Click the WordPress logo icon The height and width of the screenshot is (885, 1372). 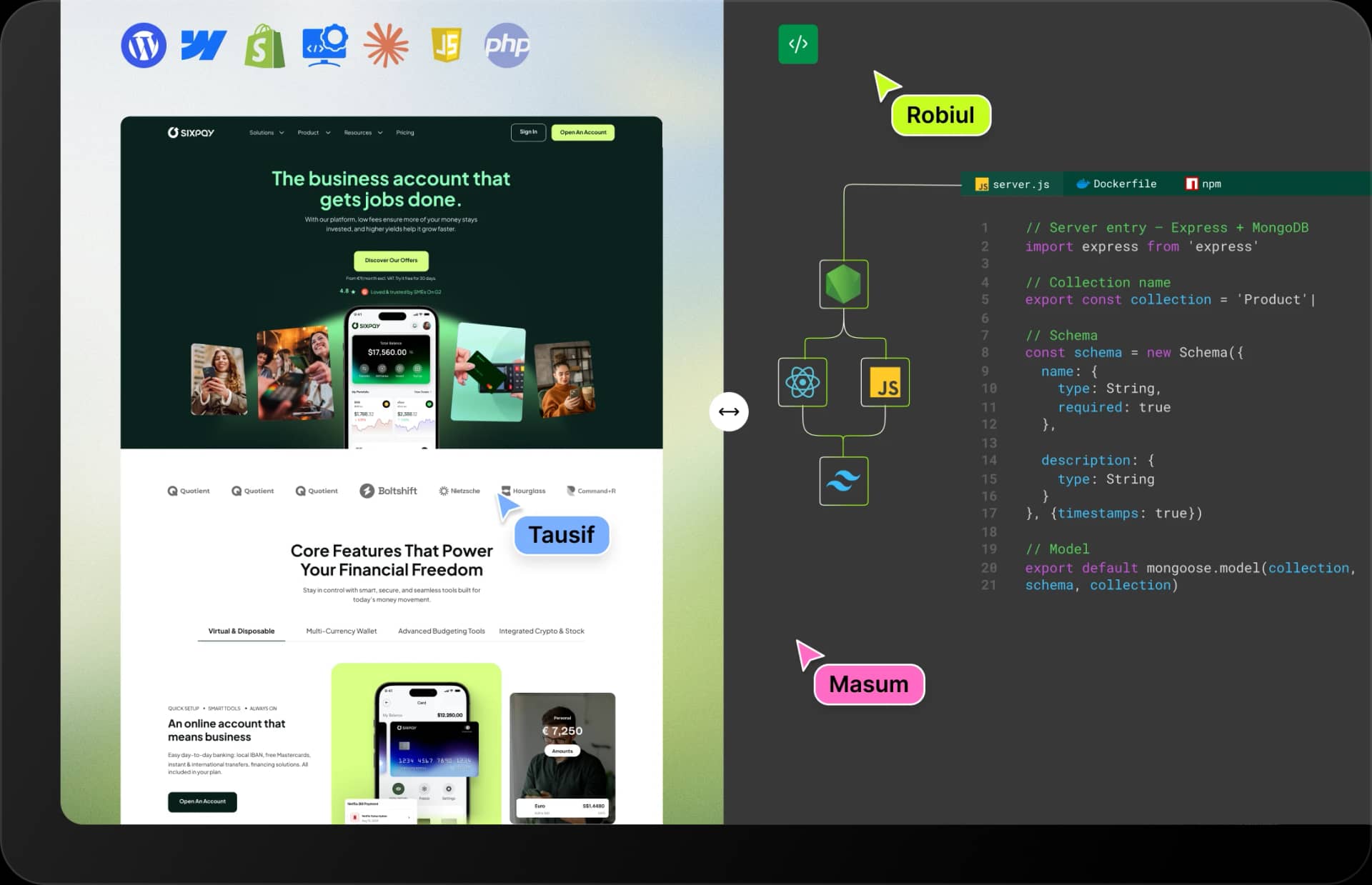point(144,45)
